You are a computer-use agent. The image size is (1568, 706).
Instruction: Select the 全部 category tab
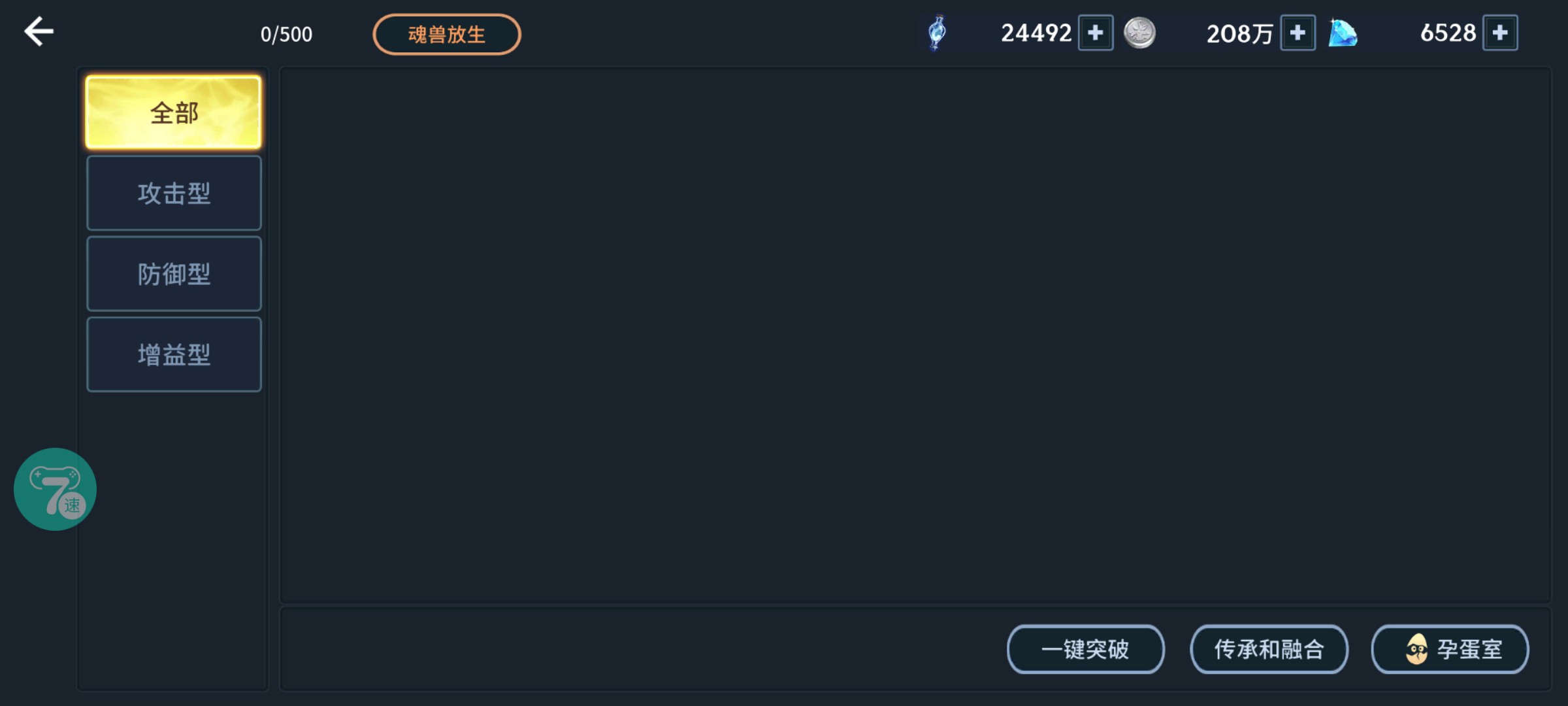pyautogui.click(x=174, y=112)
